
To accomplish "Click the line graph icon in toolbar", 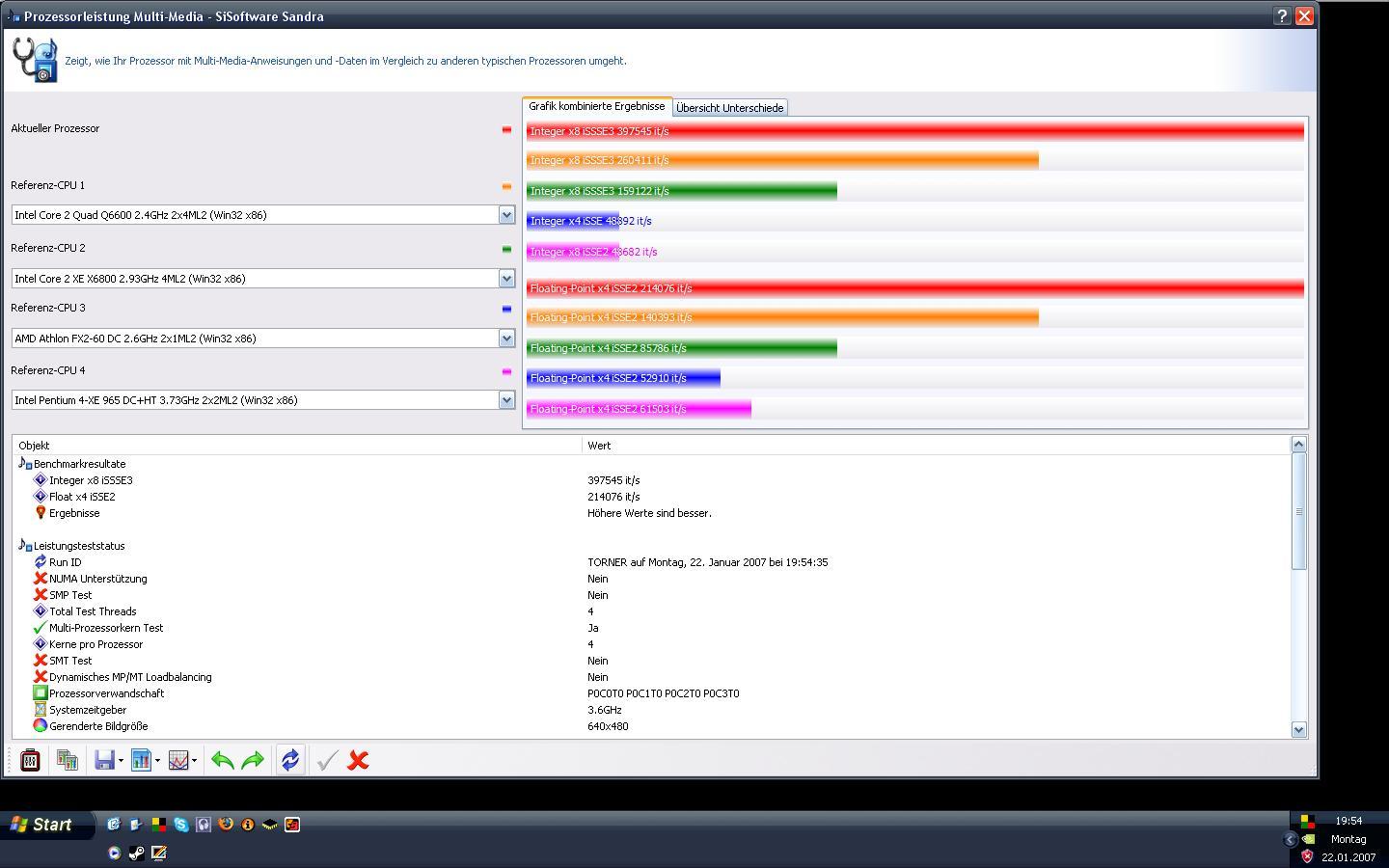I will click(178, 761).
